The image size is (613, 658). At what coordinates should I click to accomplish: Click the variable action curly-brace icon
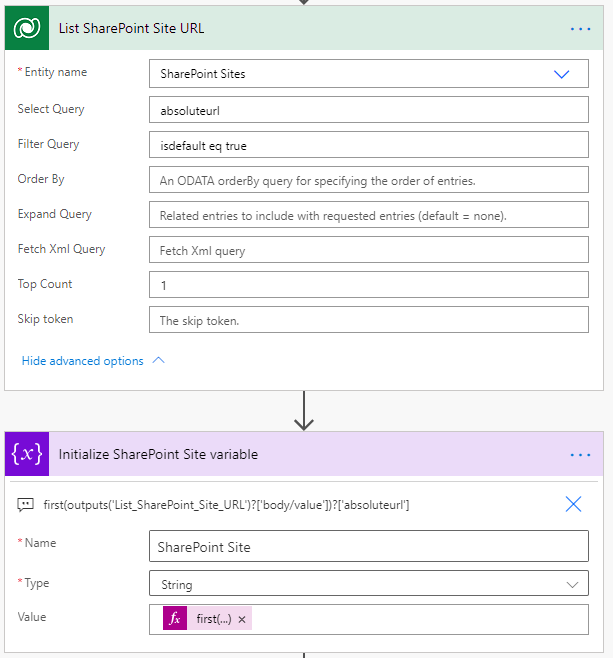tap(27, 454)
